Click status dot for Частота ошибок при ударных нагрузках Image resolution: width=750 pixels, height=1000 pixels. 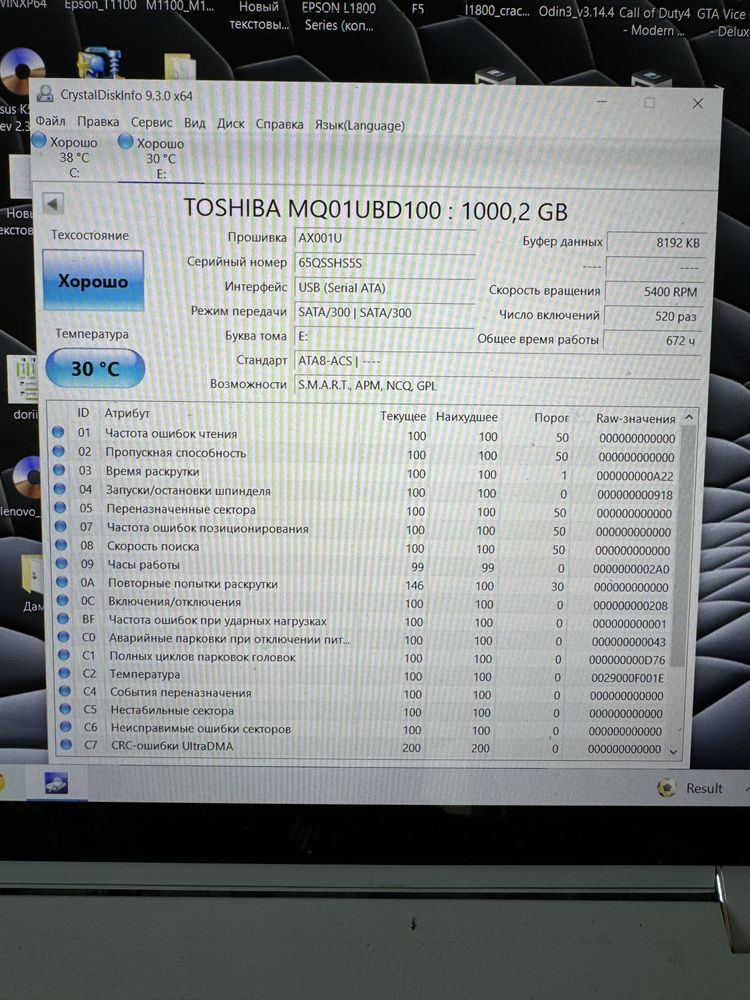63,618
